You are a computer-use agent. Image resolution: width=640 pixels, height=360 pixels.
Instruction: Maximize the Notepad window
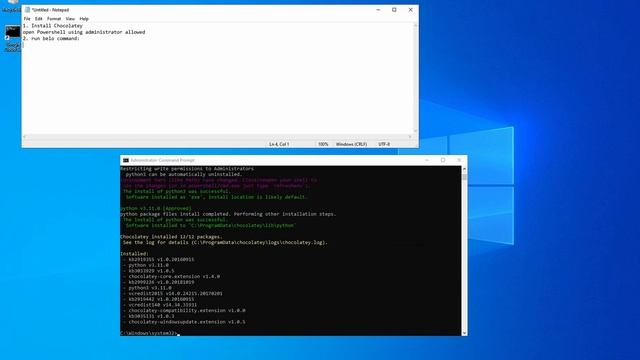tap(394, 10)
